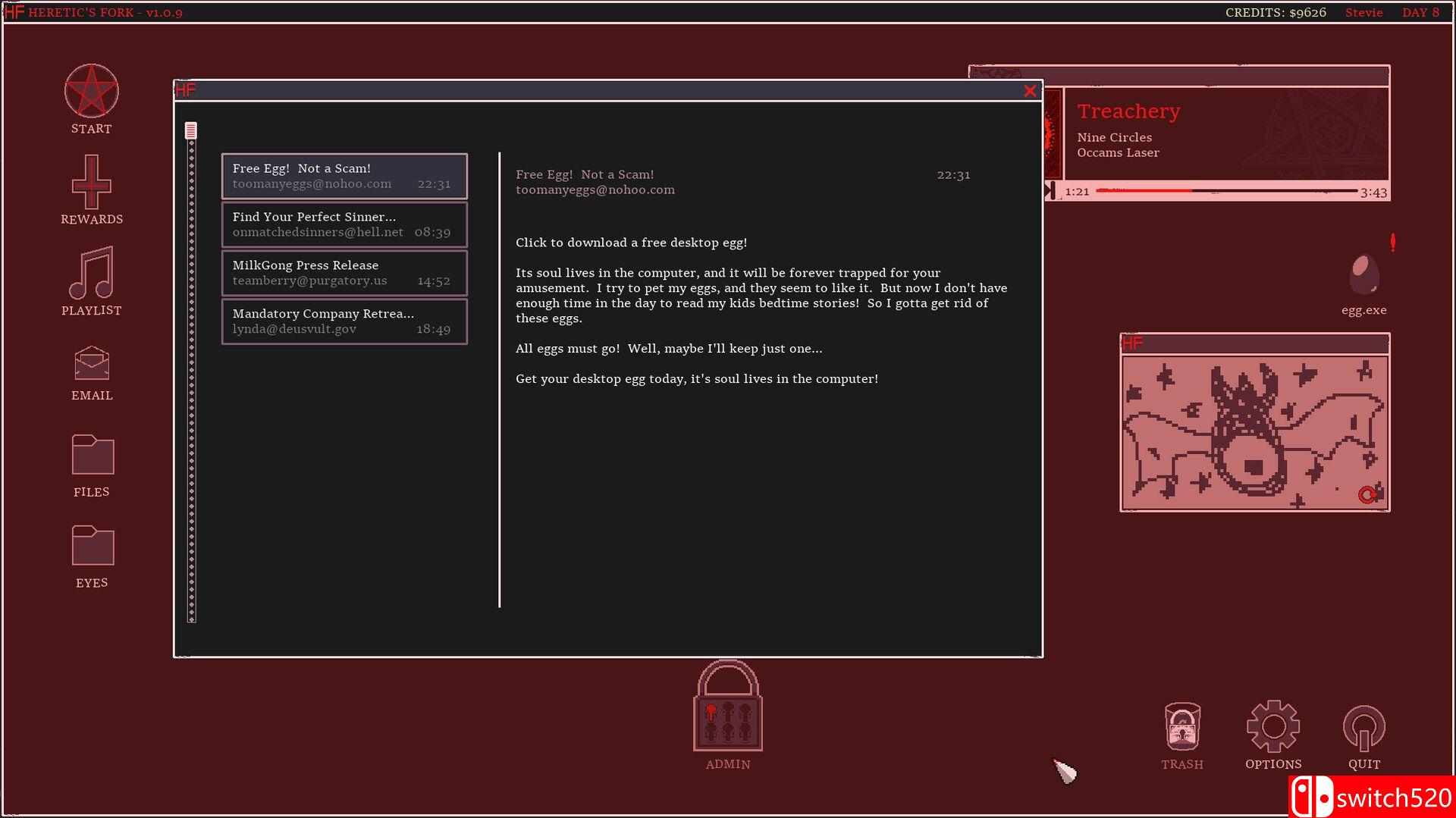Open the Mandatory Company Retreat email
The image size is (1456, 818).
pyautogui.click(x=344, y=321)
